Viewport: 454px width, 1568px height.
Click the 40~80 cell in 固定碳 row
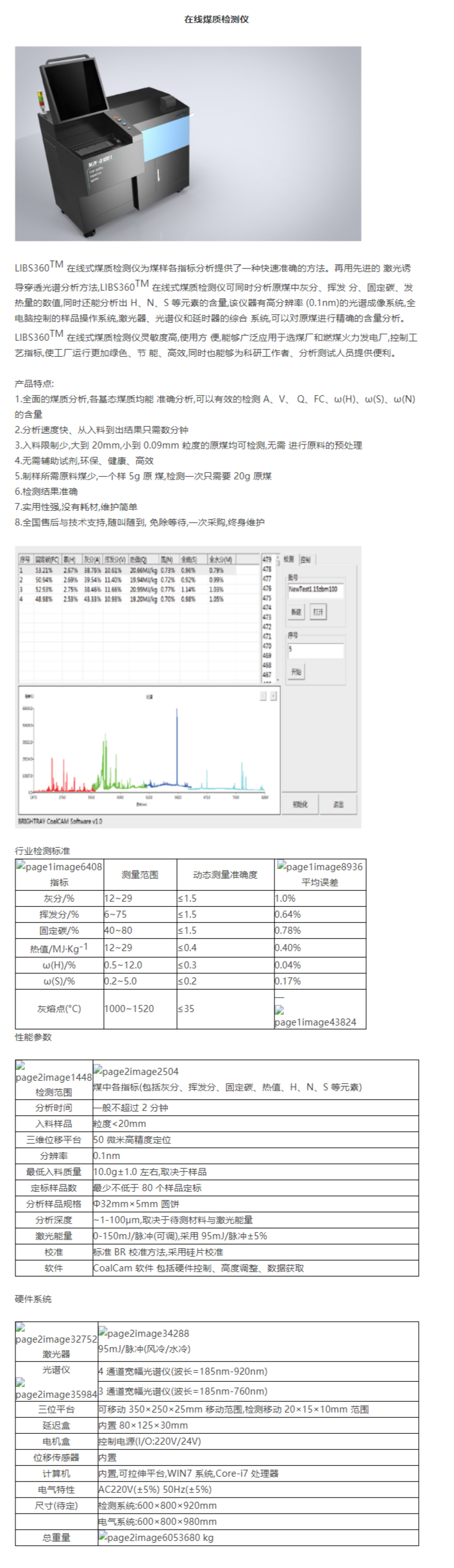coord(140,930)
